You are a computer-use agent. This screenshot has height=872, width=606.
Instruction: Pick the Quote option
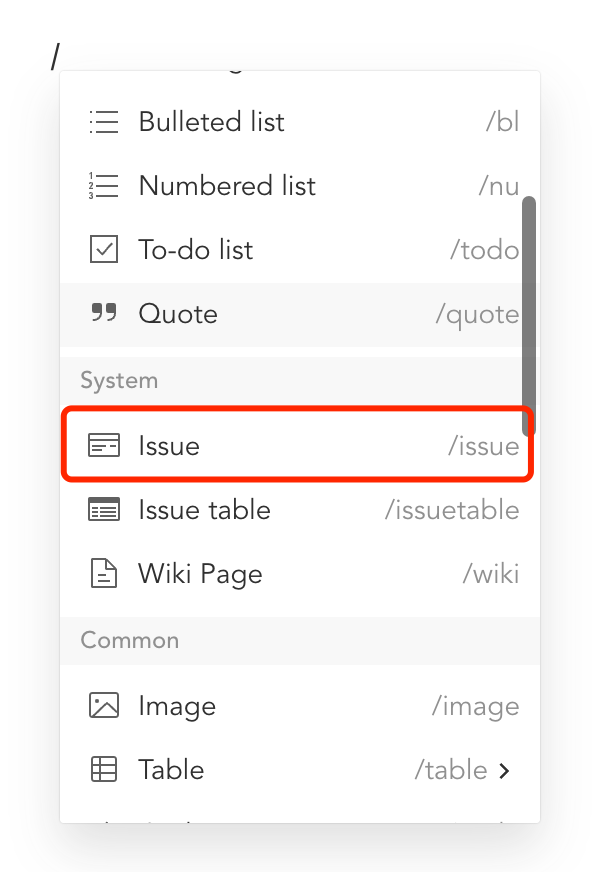(x=300, y=315)
